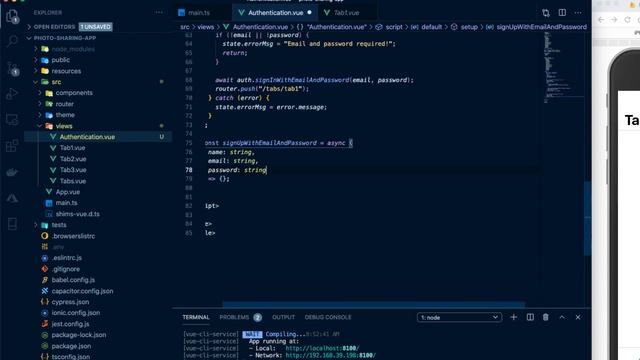The width and height of the screenshot is (640, 360).
Task: Click the code minimap overview
Action: 563,67
